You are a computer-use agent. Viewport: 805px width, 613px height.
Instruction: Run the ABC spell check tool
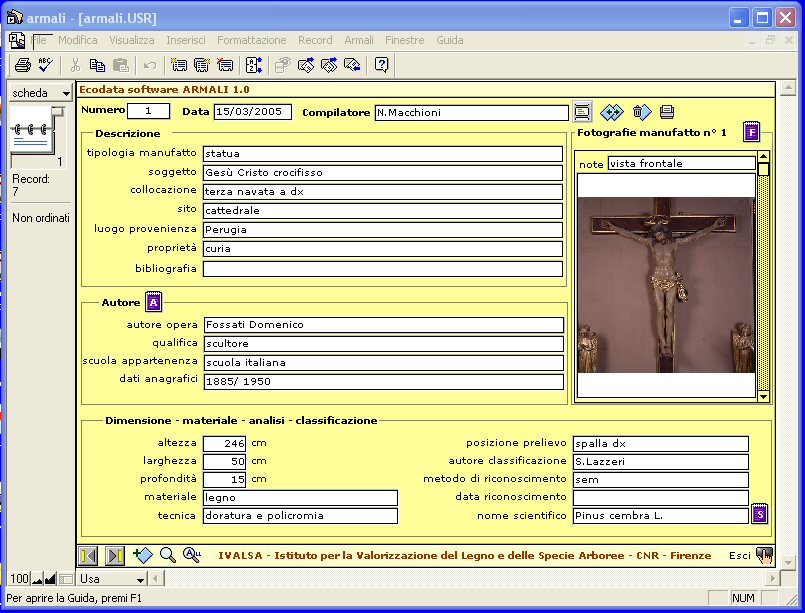pos(46,65)
